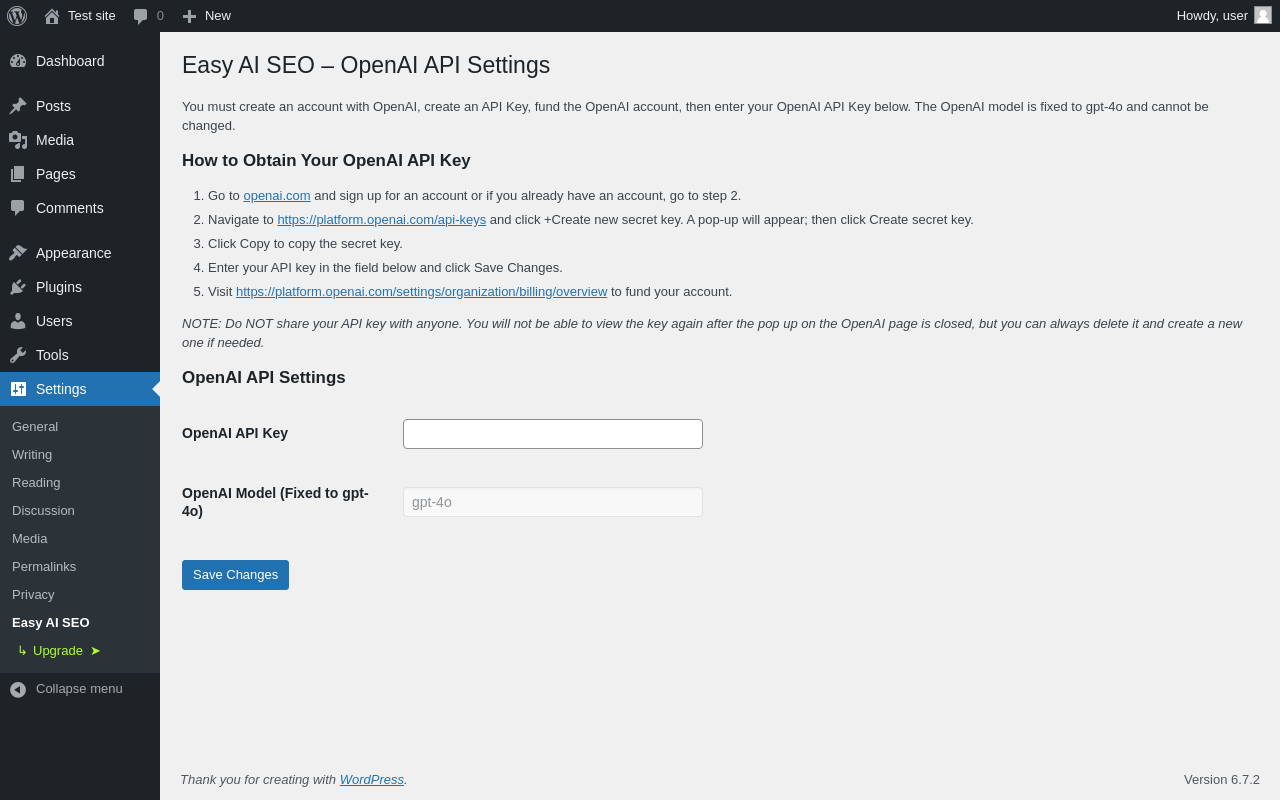Click the Posts pushpin icon
This screenshot has height=800, width=1280.
pyautogui.click(x=18, y=106)
